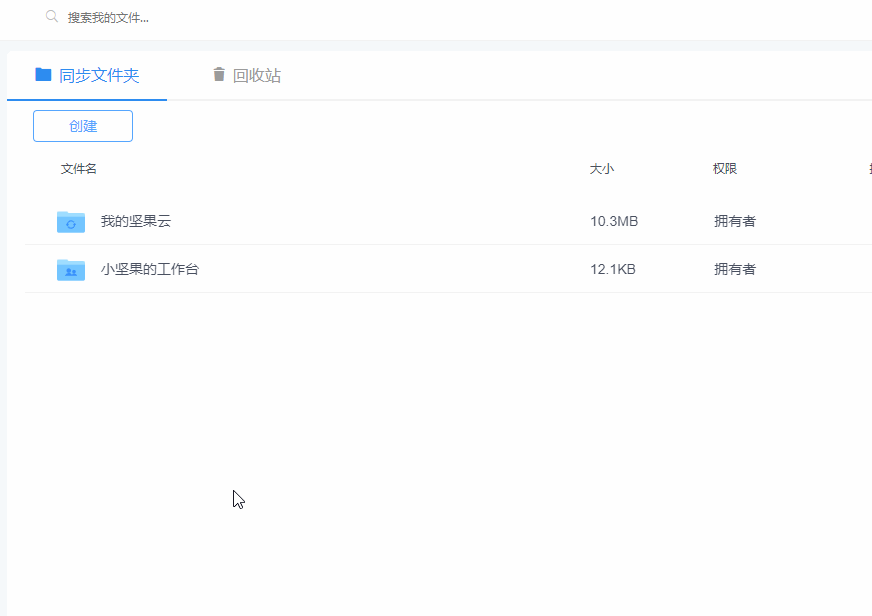Click the 10.3MB size value
872x616 pixels.
(614, 221)
